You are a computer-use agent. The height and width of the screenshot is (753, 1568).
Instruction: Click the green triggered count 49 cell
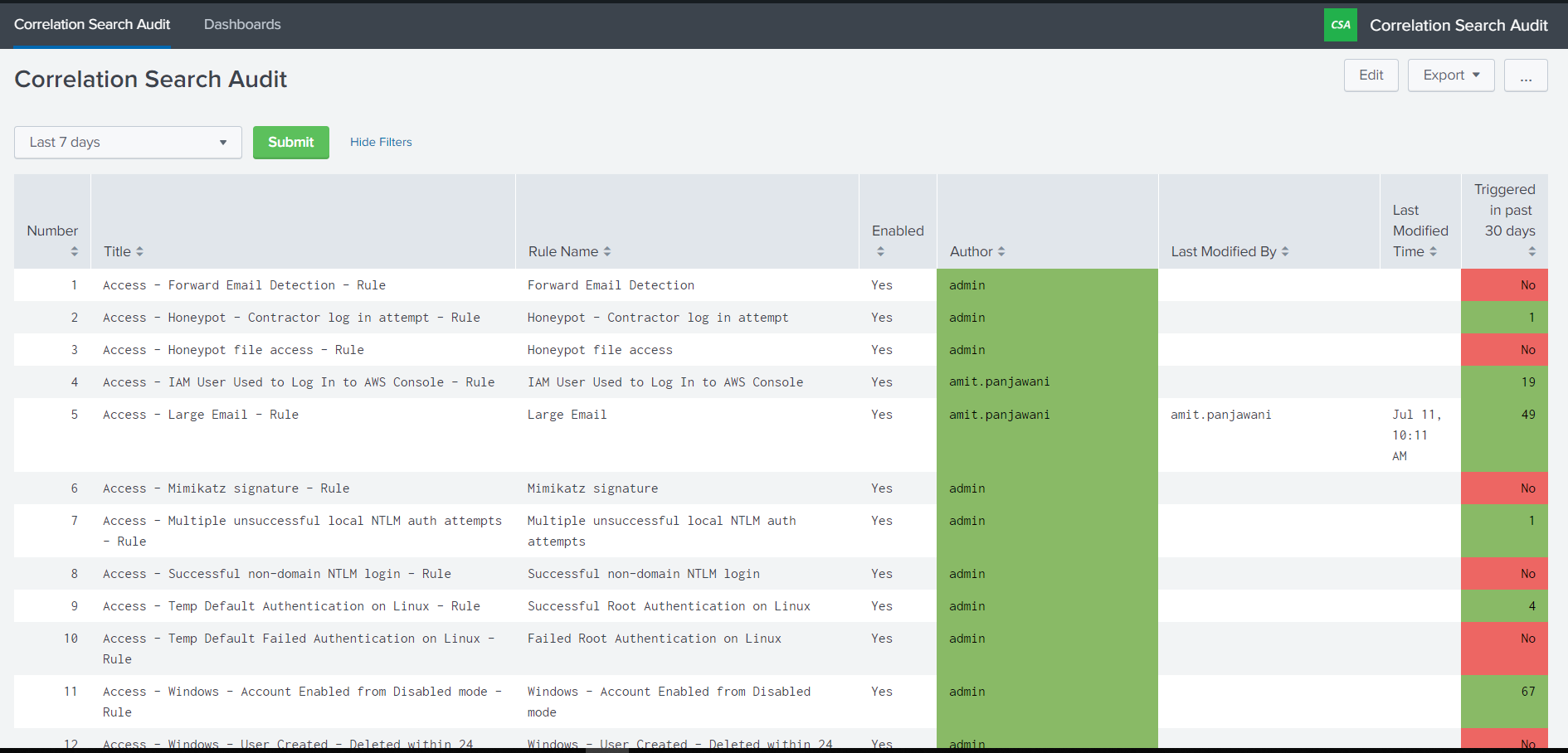click(x=1504, y=435)
